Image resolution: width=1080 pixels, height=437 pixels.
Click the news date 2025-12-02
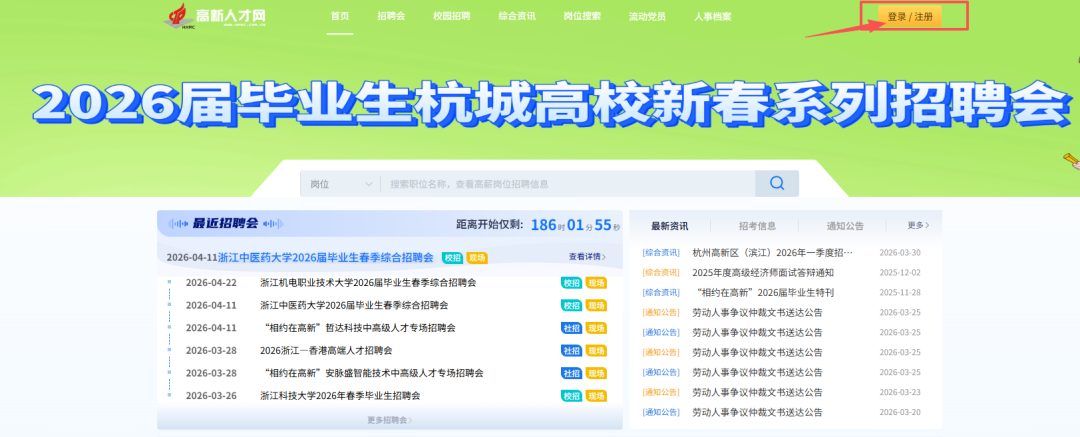(x=900, y=273)
